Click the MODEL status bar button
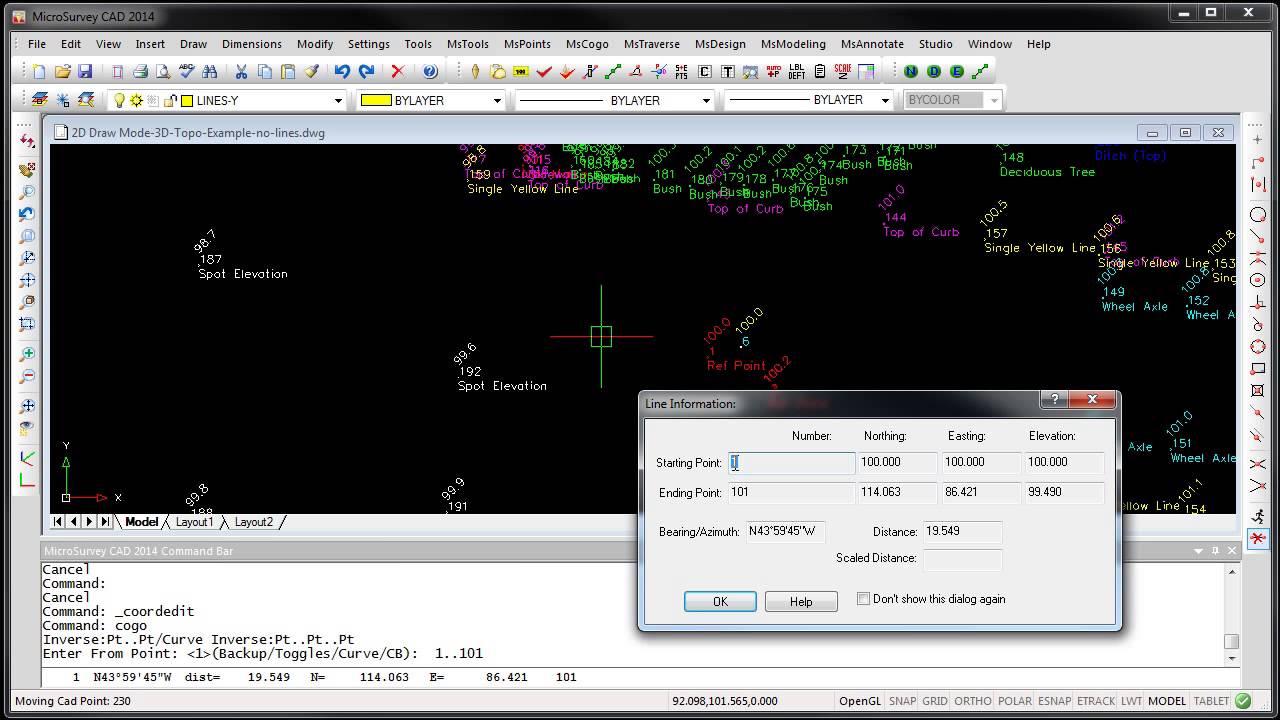1280x720 pixels. (x=1167, y=701)
